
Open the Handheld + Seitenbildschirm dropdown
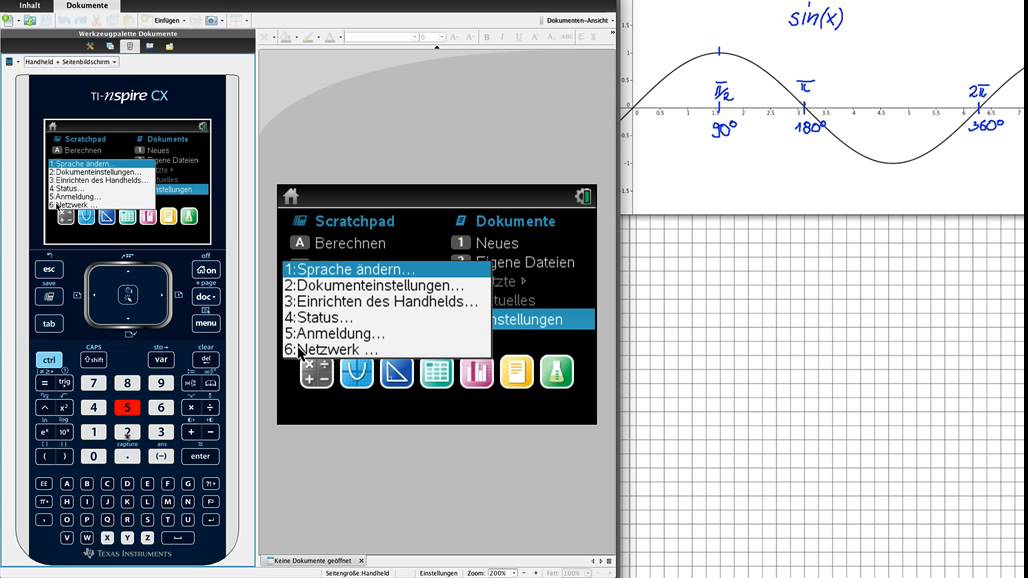pos(71,62)
